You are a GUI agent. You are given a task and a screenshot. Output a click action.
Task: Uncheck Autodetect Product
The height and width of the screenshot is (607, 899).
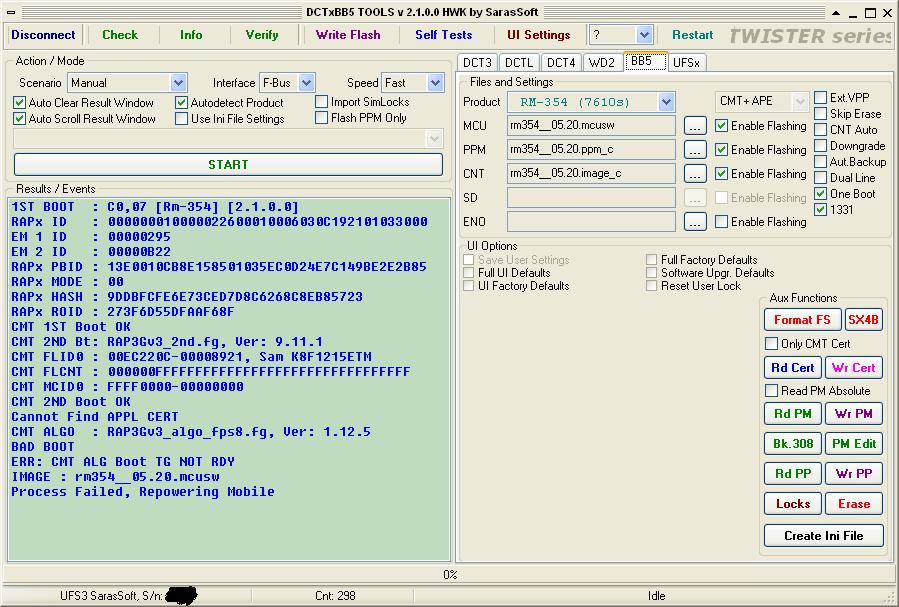pos(182,103)
